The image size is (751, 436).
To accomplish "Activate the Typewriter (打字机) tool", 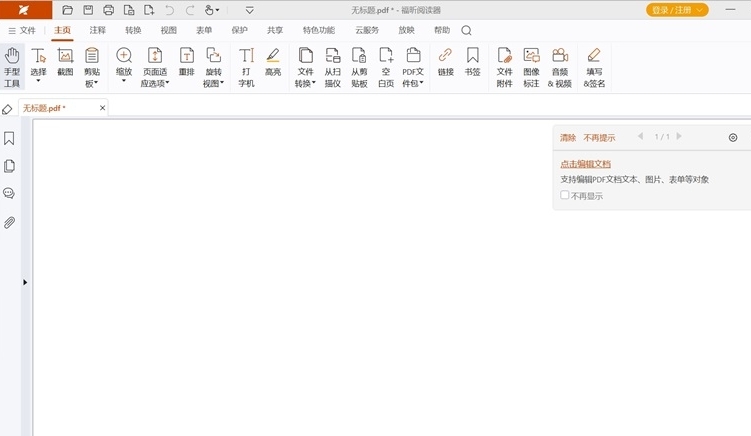I will pyautogui.click(x=246, y=67).
